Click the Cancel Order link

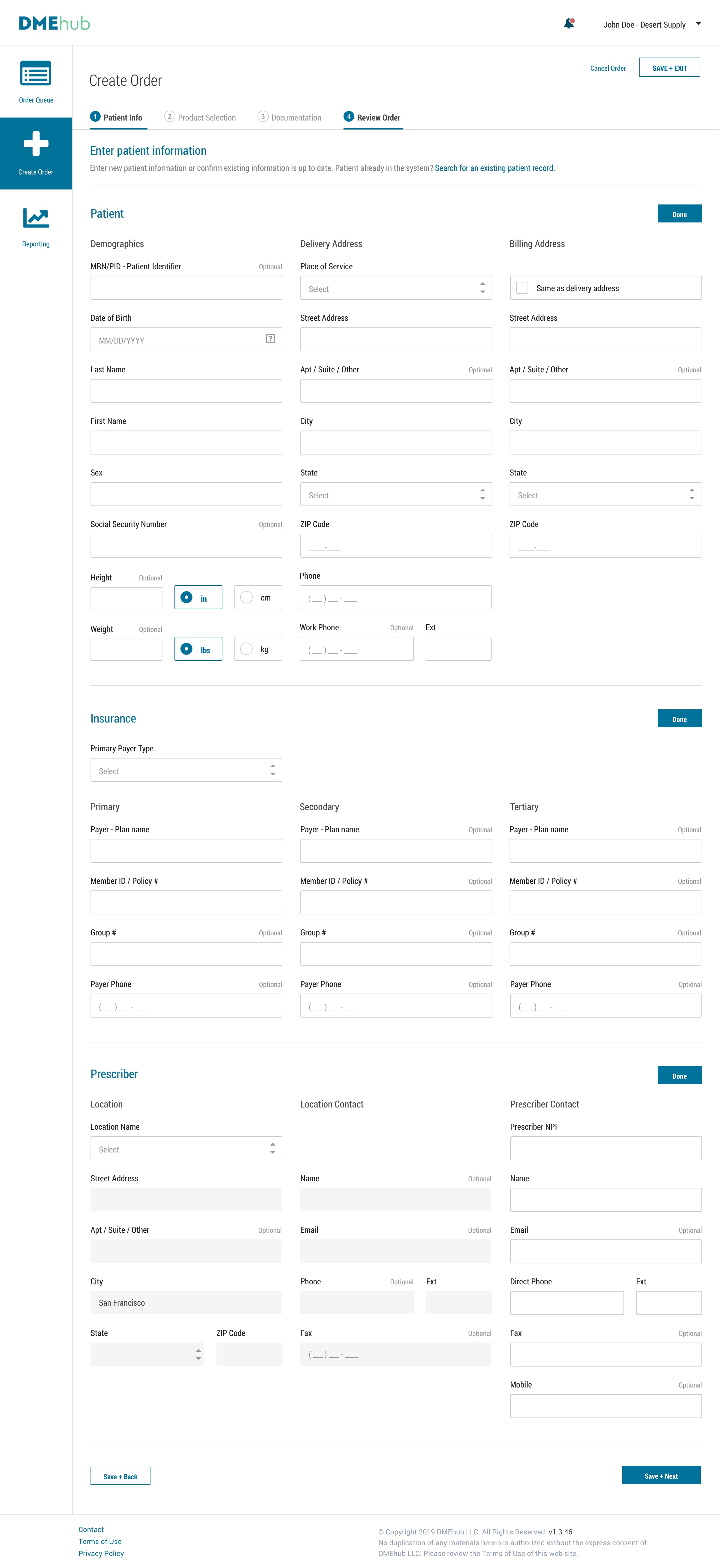click(x=607, y=68)
